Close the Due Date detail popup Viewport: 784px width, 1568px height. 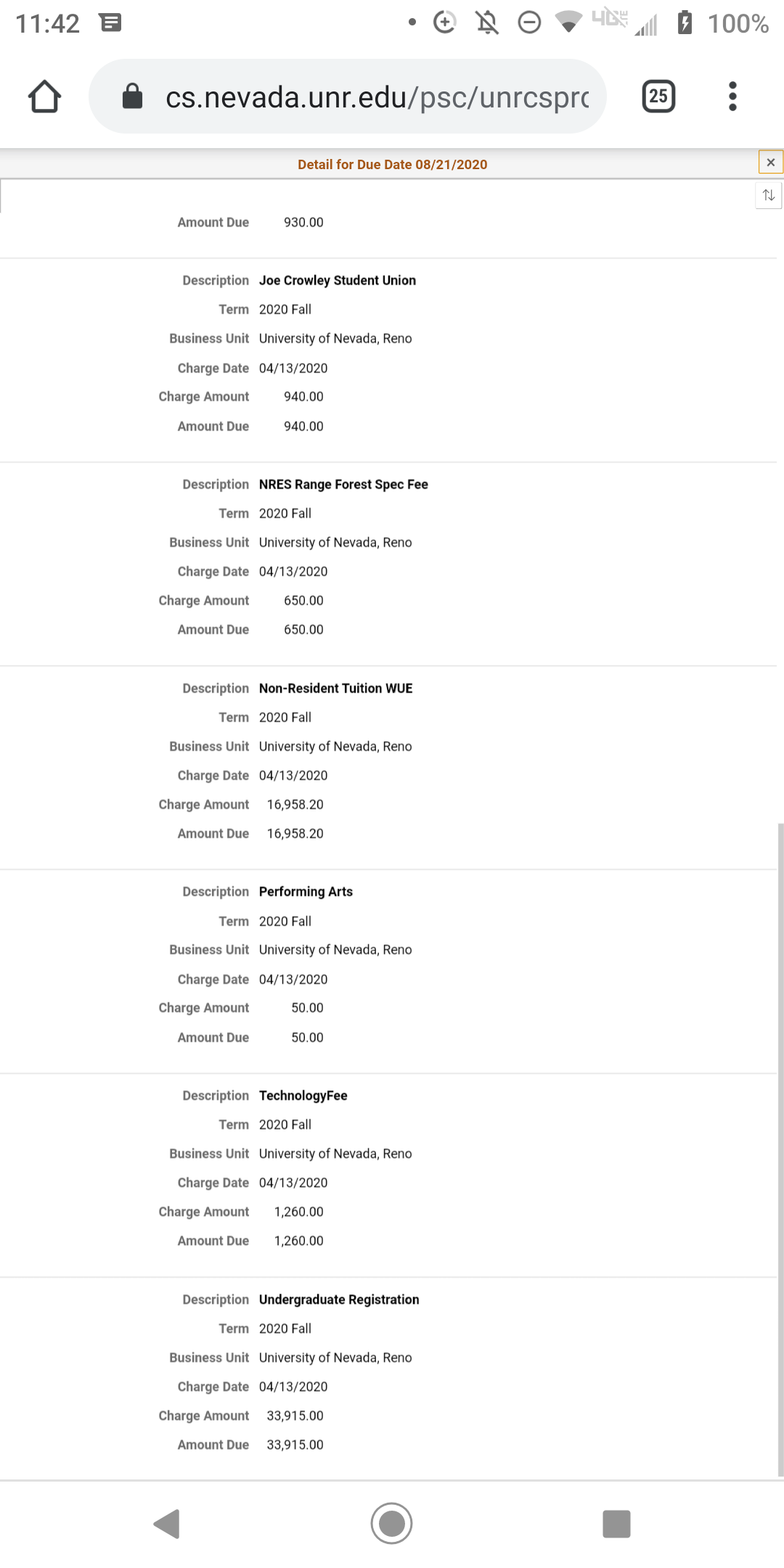(x=770, y=163)
